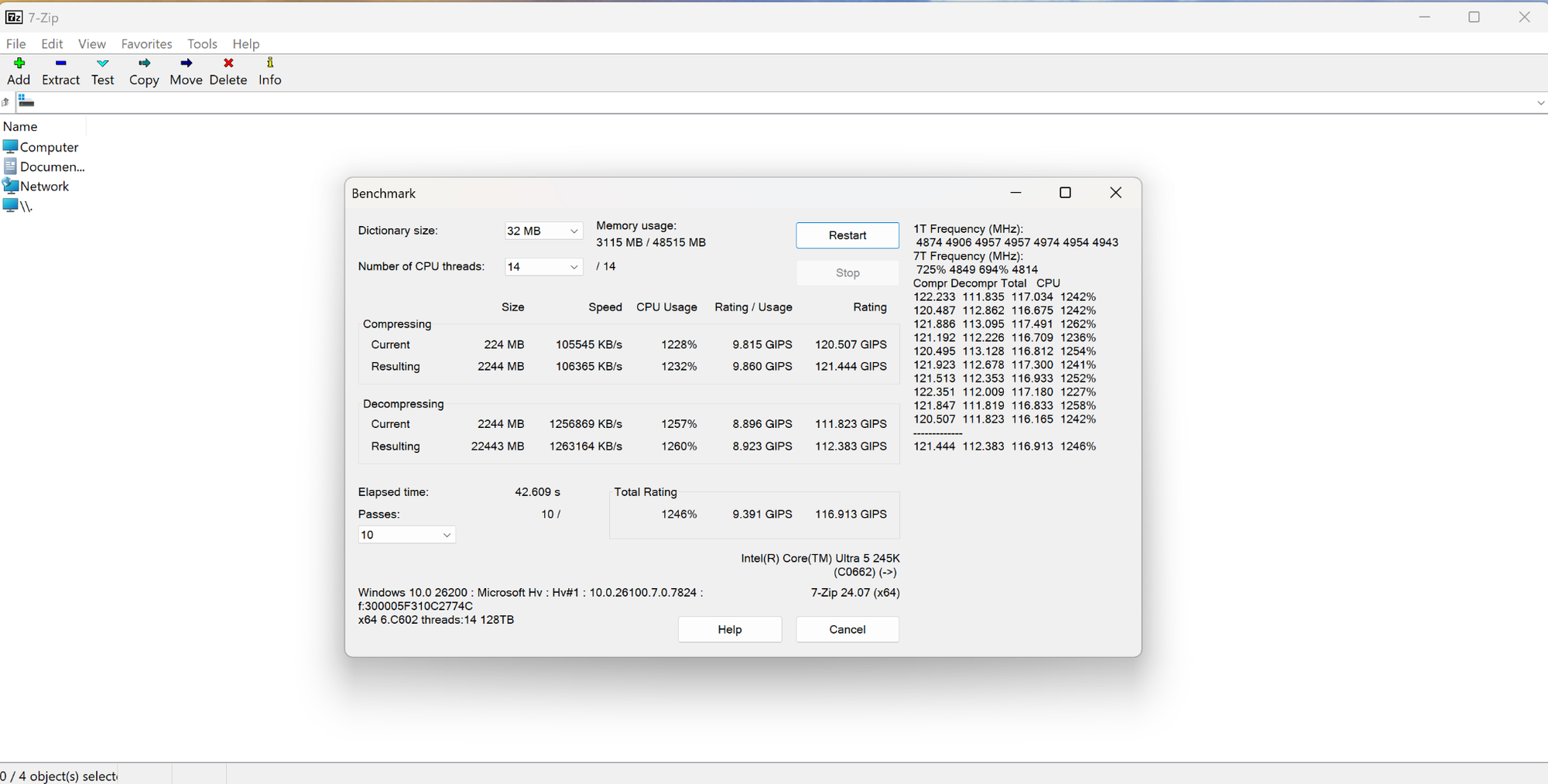The height and width of the screenshot is (784, 1548).
Task: Expand the address bar path dropdown
Action: (x=1539, y=103)
